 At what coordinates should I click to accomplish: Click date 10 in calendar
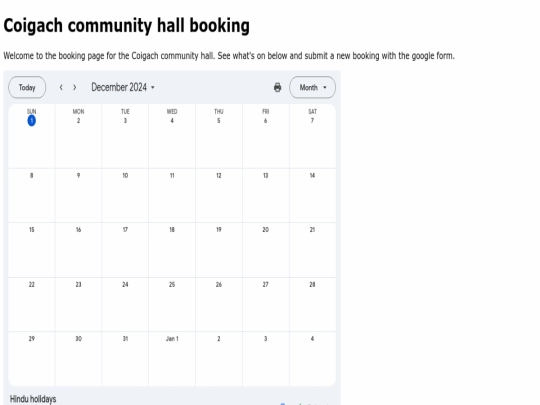[x=125, y=175]
